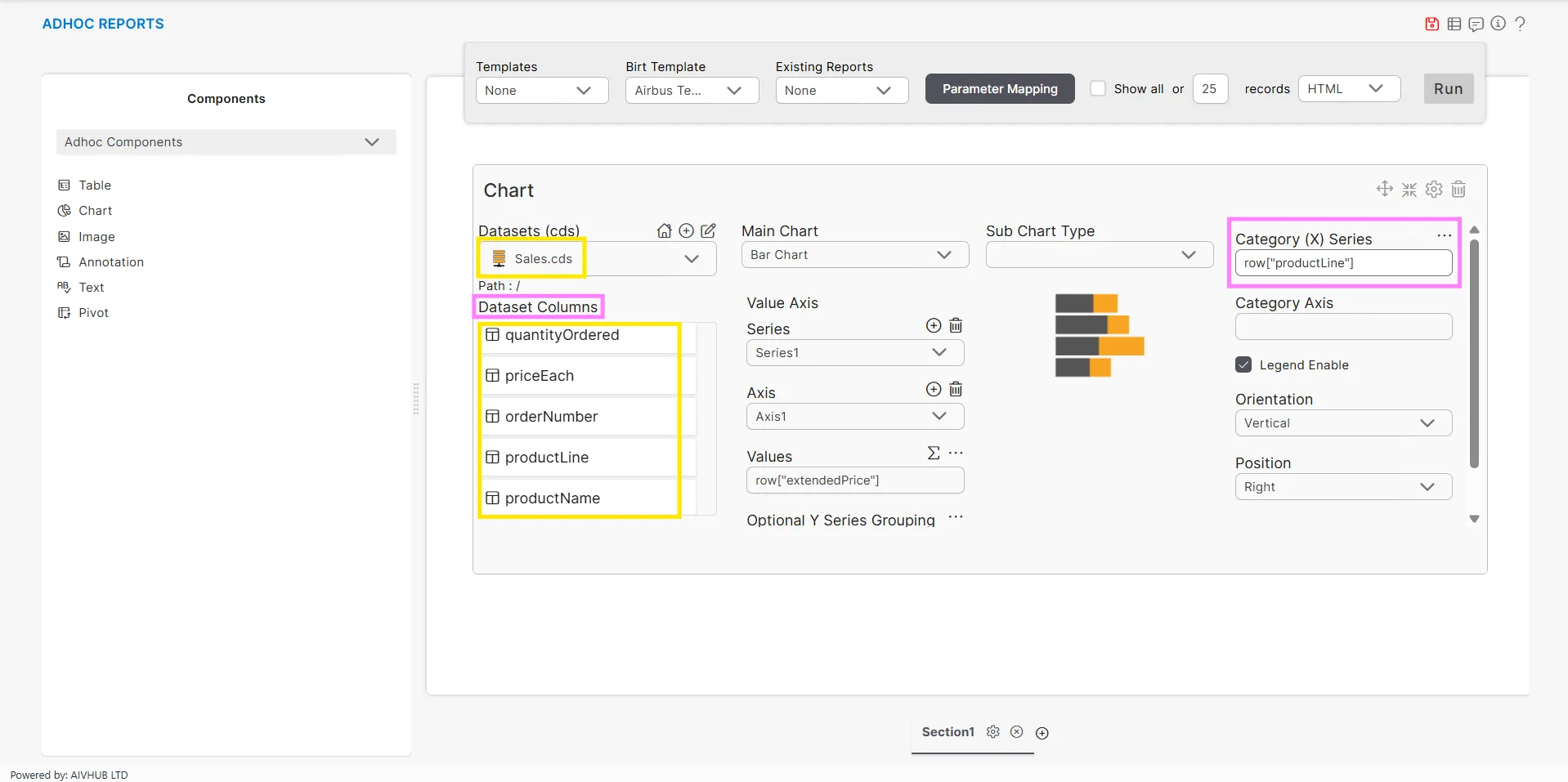Image resolution: width=1568 pixels, height=782 pixels.
Task: Select Pivot from the components list
Action: click(93, 313)
